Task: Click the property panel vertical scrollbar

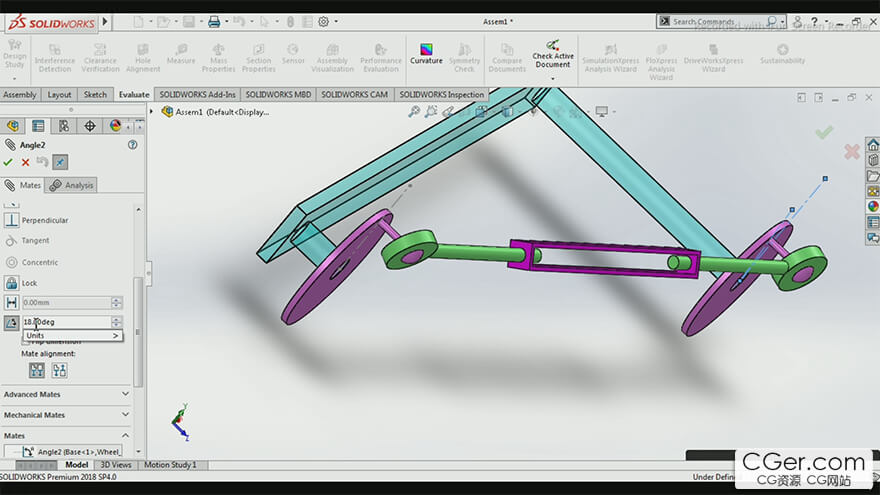Action: [x=138, y=331]
